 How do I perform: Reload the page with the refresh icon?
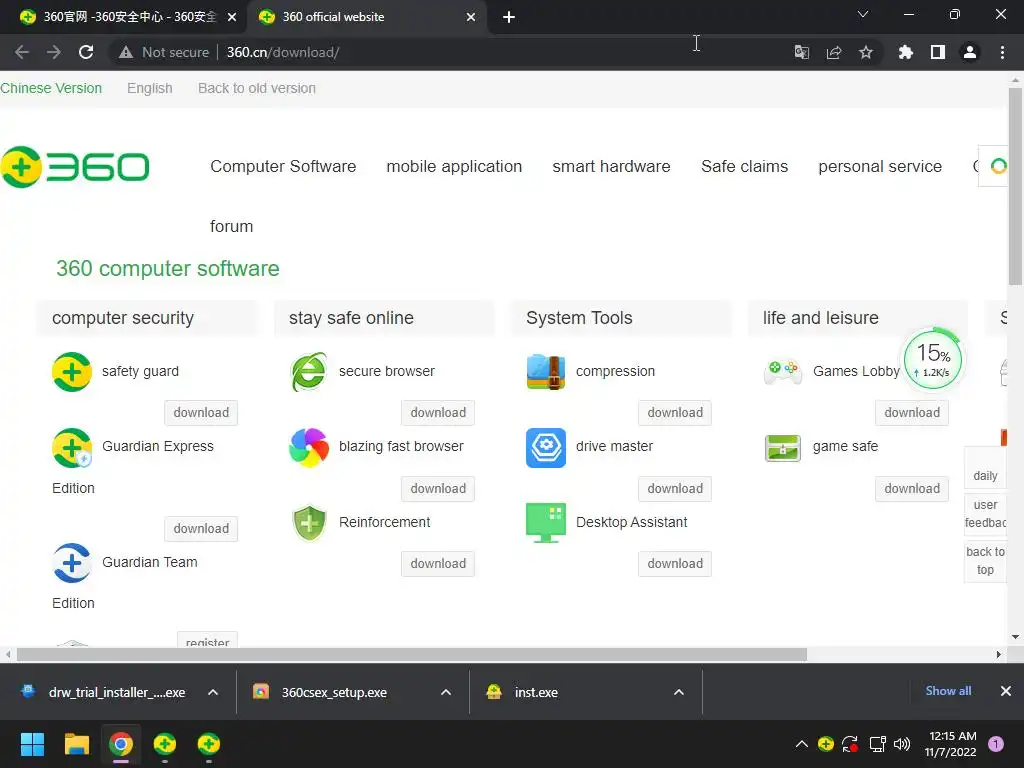[86, 52]
